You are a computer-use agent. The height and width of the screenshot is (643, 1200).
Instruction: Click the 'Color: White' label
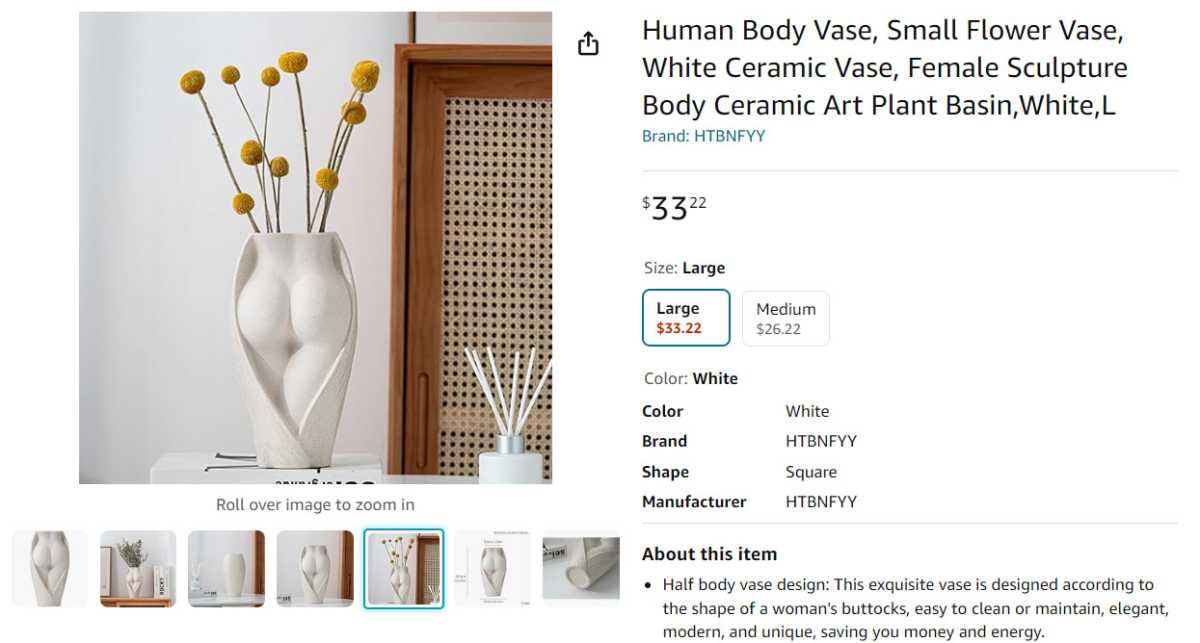tap(690, 378)
